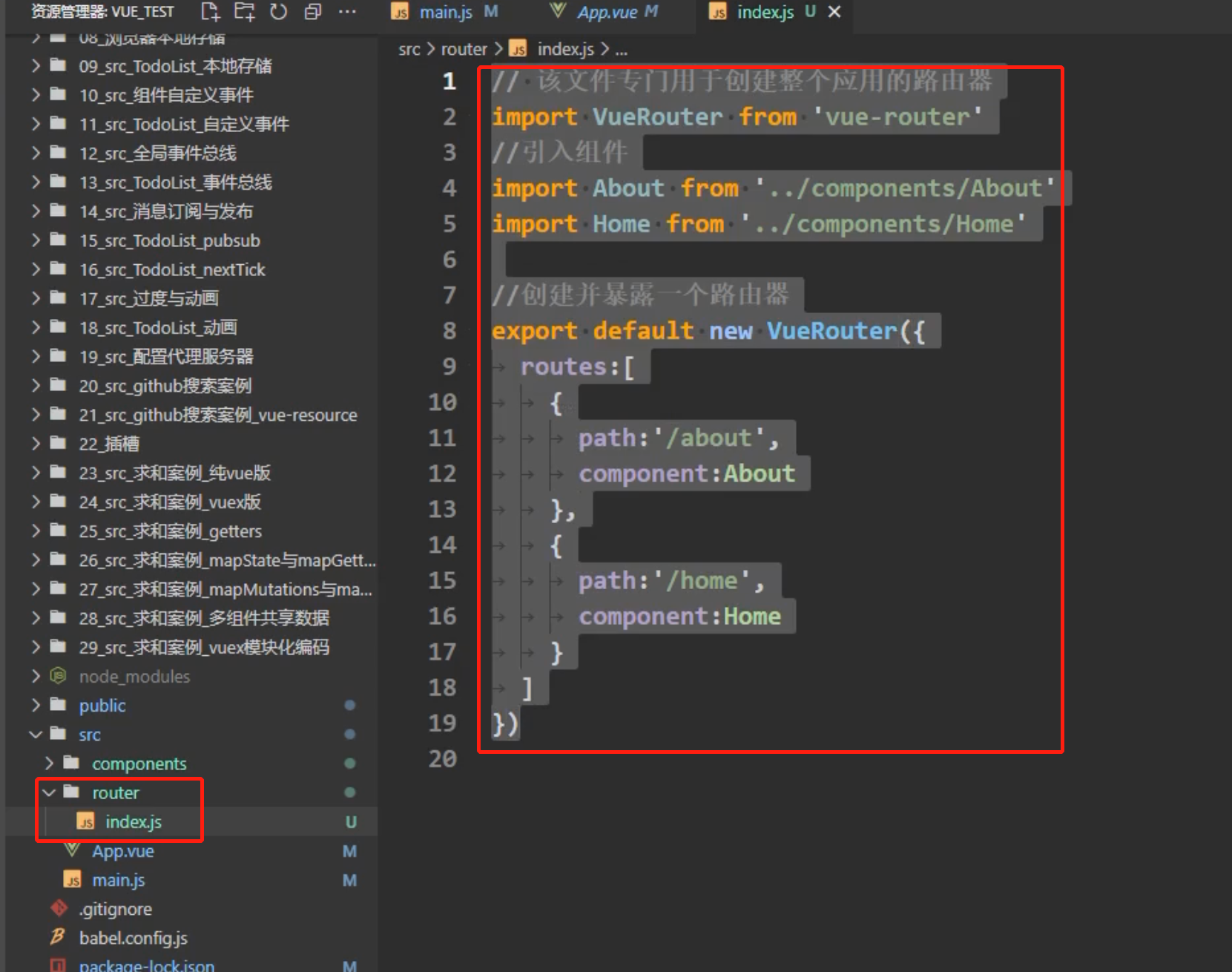1232x972 pixels.
Task: Expand the public folder chevron
Action: (x=36, y=705)
